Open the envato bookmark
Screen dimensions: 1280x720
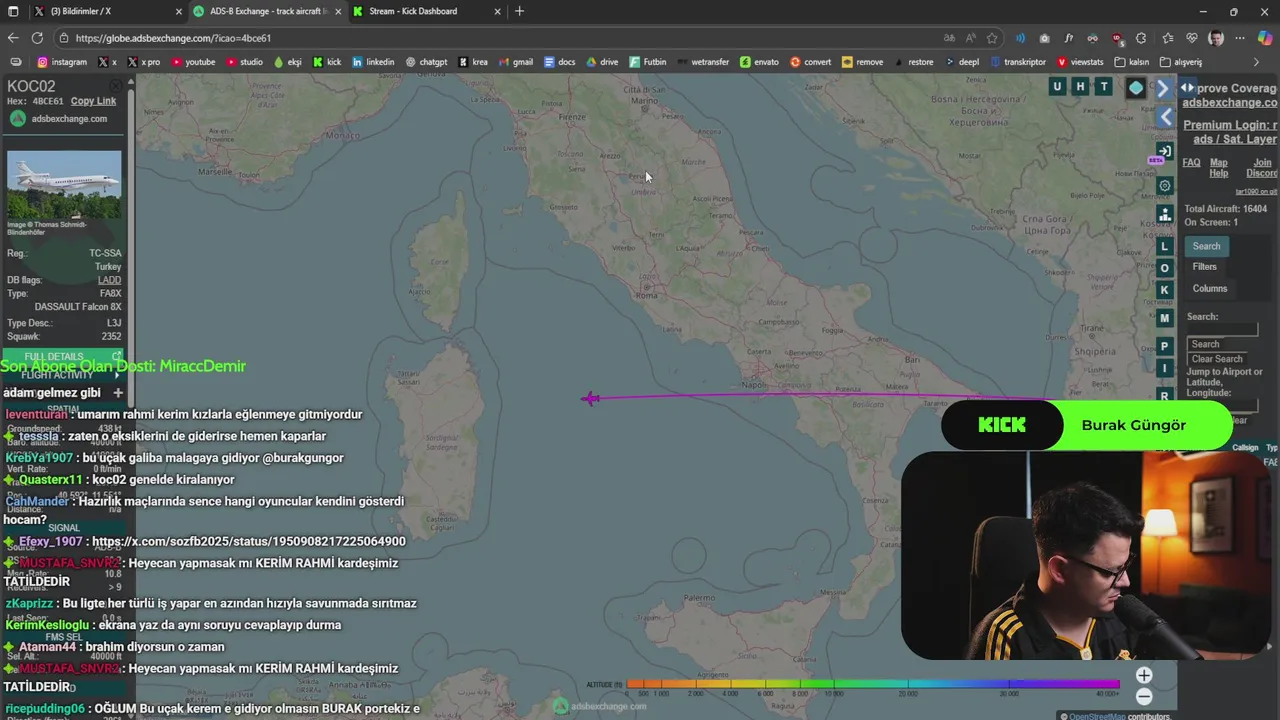click(759, 62)
